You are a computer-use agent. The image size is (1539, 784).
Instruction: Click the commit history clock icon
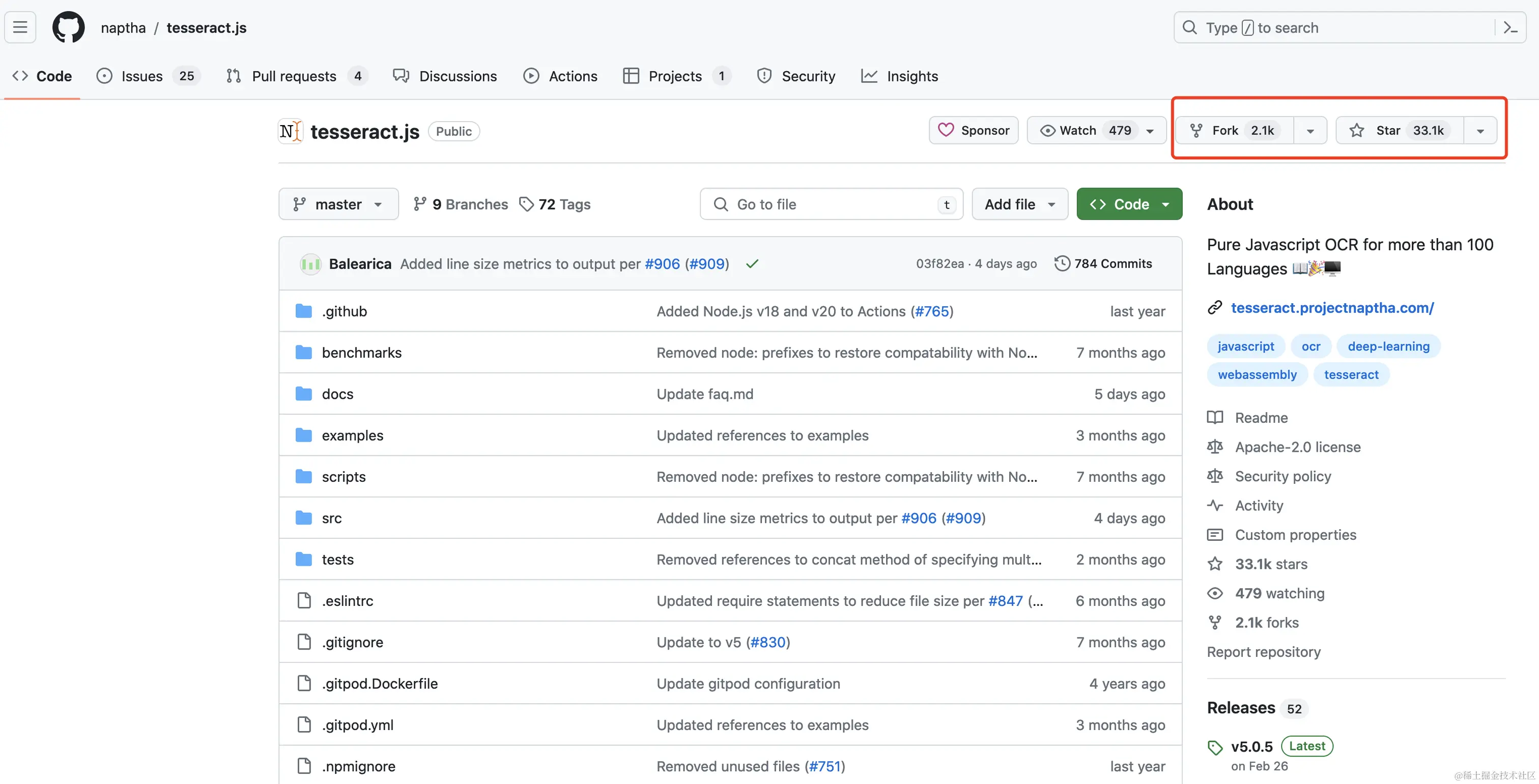click(1062, 264)
